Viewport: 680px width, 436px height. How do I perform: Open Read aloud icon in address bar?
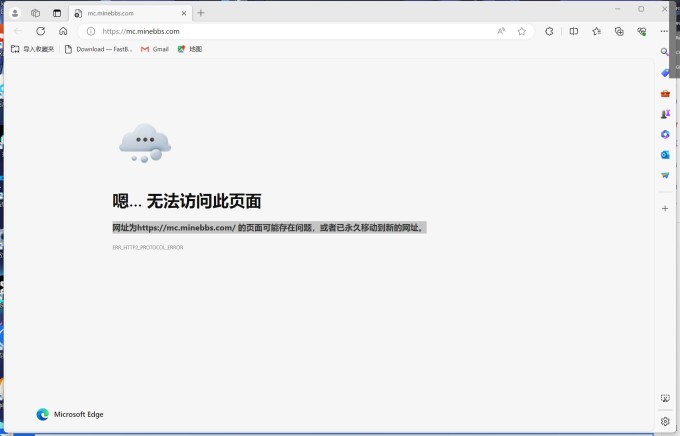tap(501, 31)
